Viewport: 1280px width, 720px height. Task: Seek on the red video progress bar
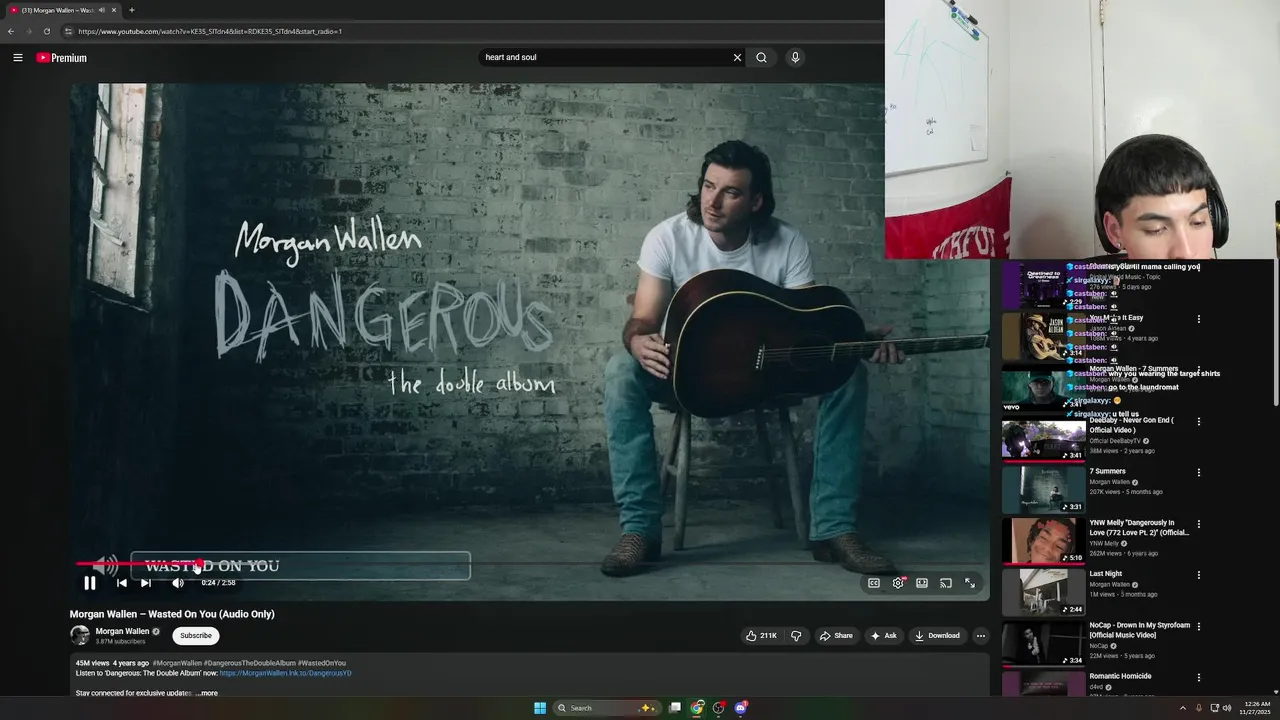point(530,563)
